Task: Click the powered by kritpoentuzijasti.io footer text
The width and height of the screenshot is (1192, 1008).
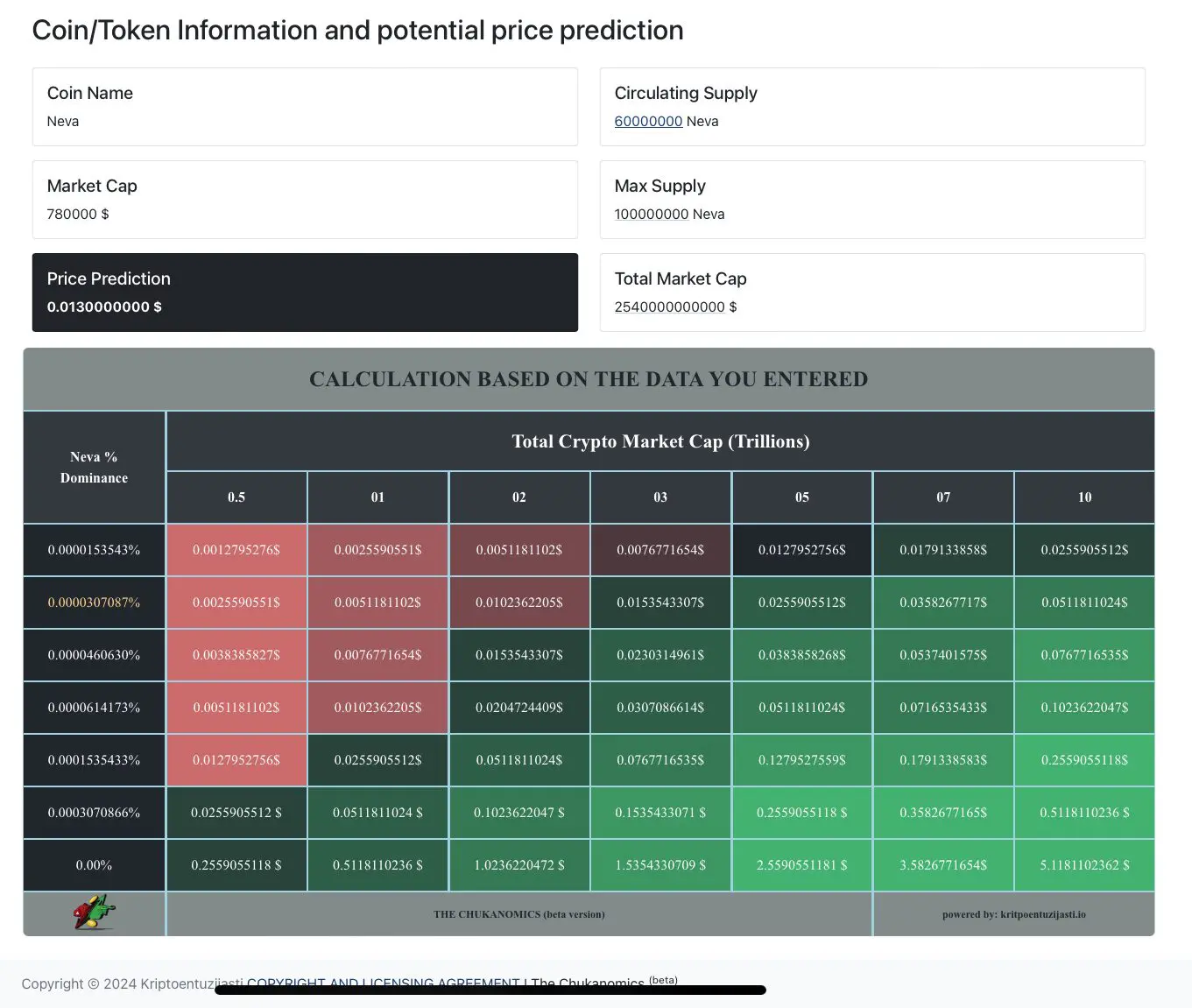Action: tap(1013, 914)
